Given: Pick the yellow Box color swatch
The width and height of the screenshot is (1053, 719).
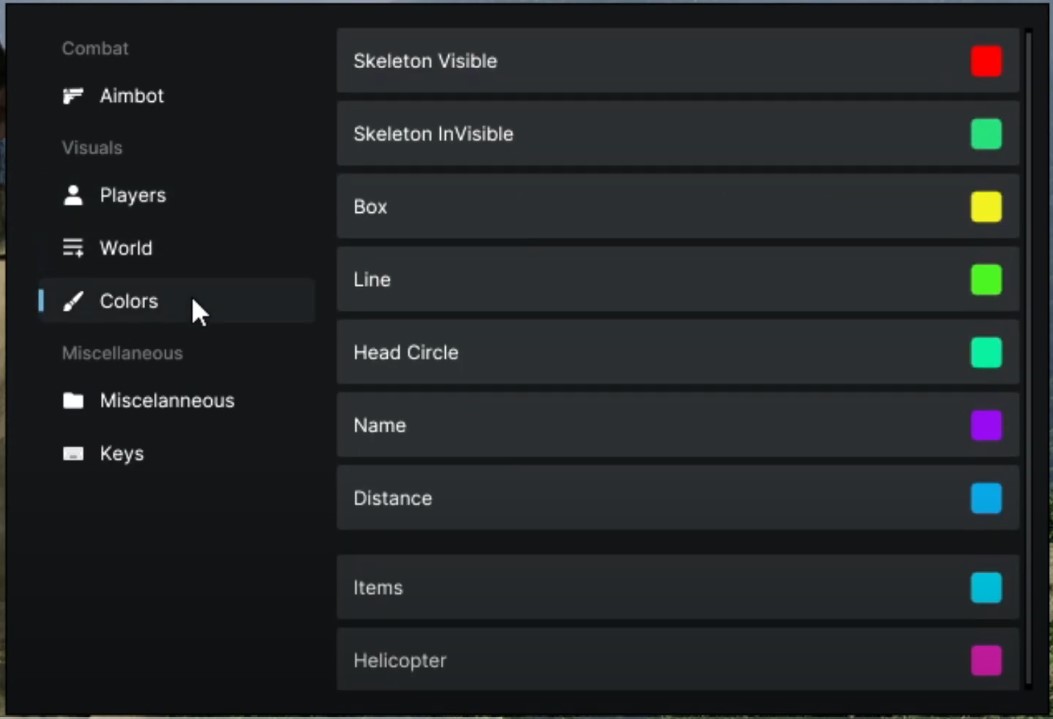Looking at the screenshot, I should point(986,207).
